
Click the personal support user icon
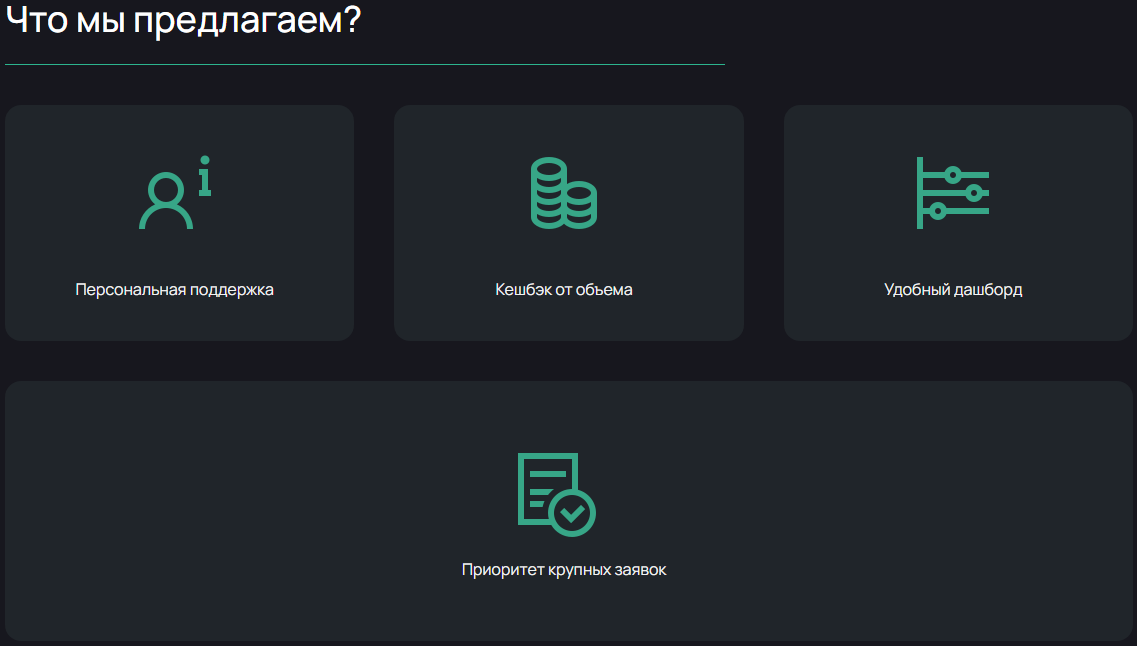175,192
